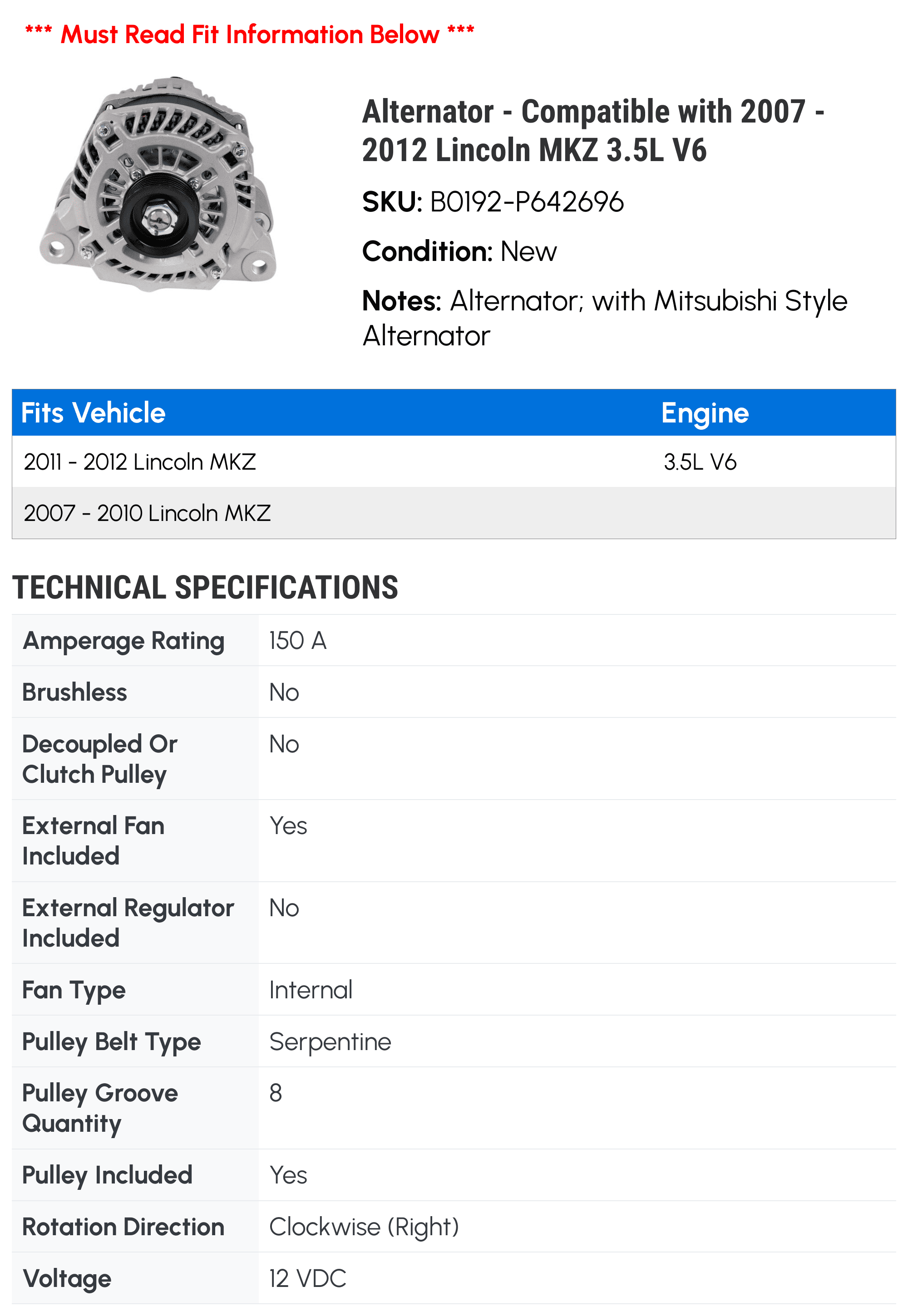Click the Condition: New text
The height and width of the screenshot is (1316, 908).
(459, 251)
